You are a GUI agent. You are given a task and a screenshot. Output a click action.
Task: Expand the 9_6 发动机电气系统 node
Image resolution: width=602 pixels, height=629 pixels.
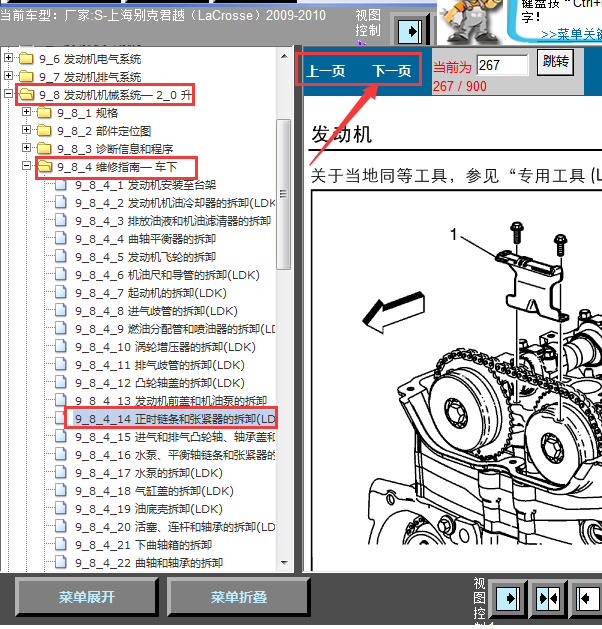pyautogui.click(x=8, y=58)
